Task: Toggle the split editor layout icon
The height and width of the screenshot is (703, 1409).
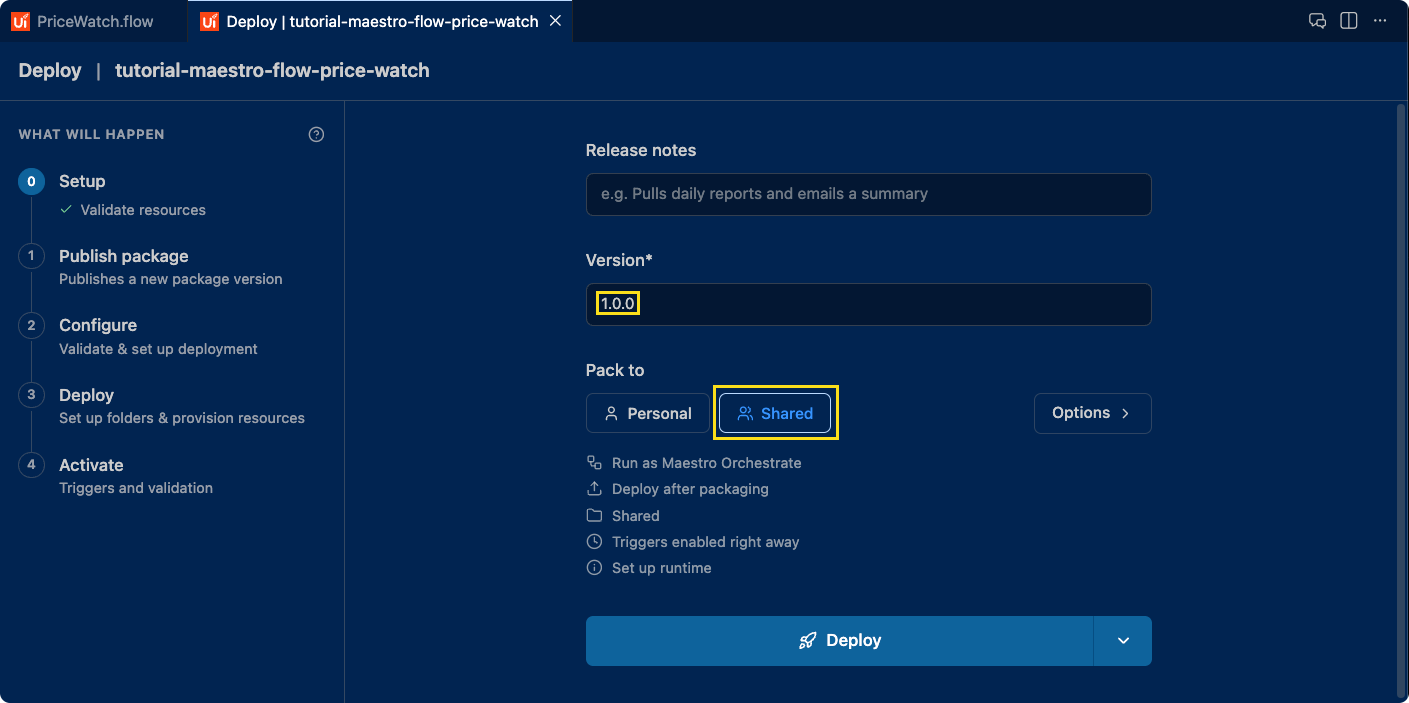Action: click(1349, 21)
